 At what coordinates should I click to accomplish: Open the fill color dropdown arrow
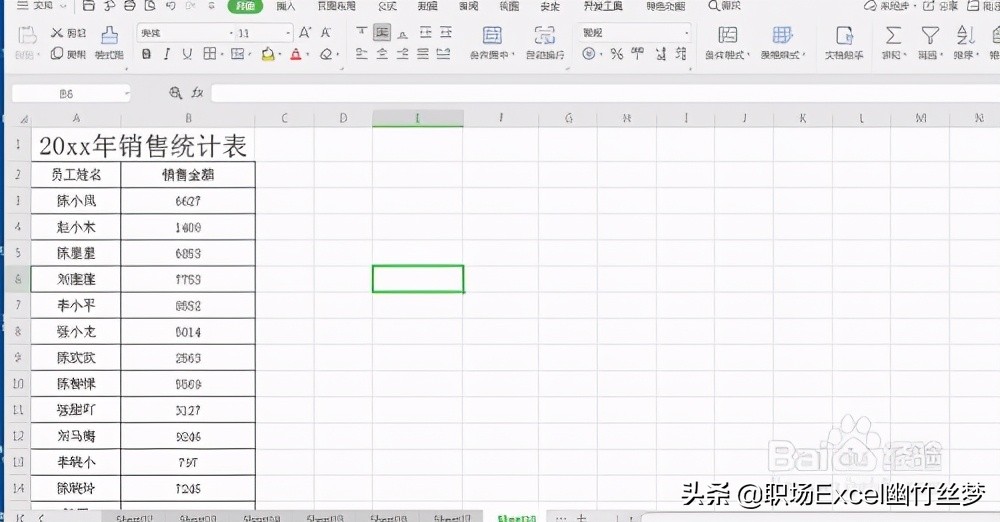281,55
